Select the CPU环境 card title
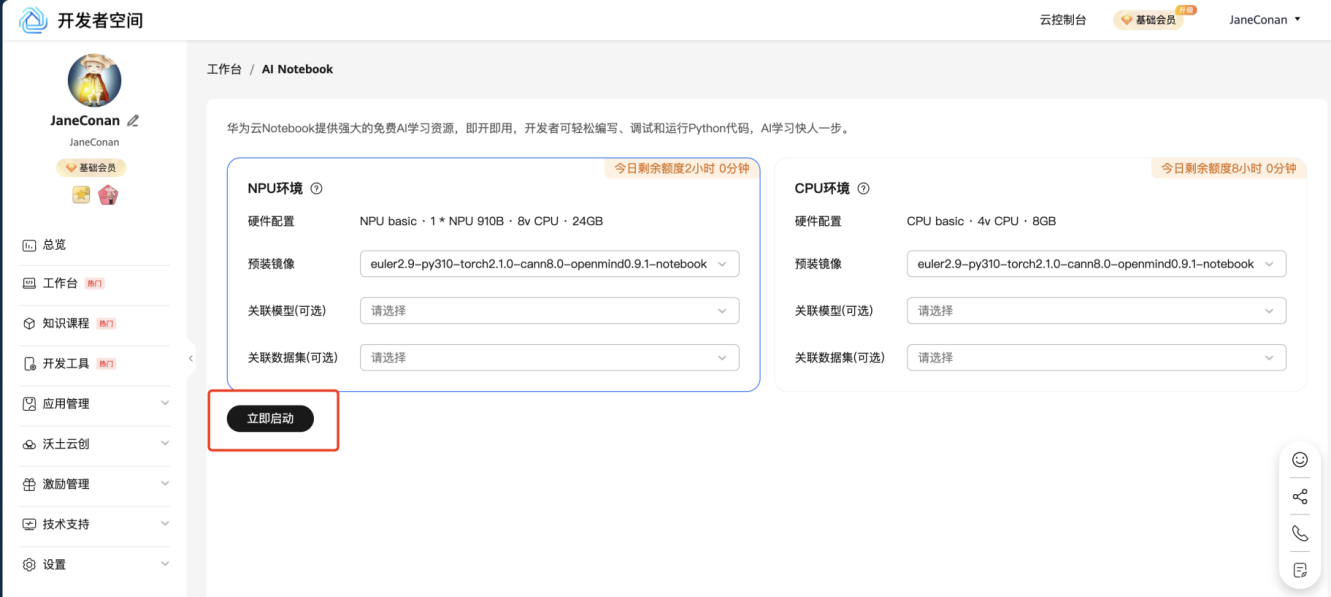The height and width of the screenshot is (597, 1331). [822, 188]
